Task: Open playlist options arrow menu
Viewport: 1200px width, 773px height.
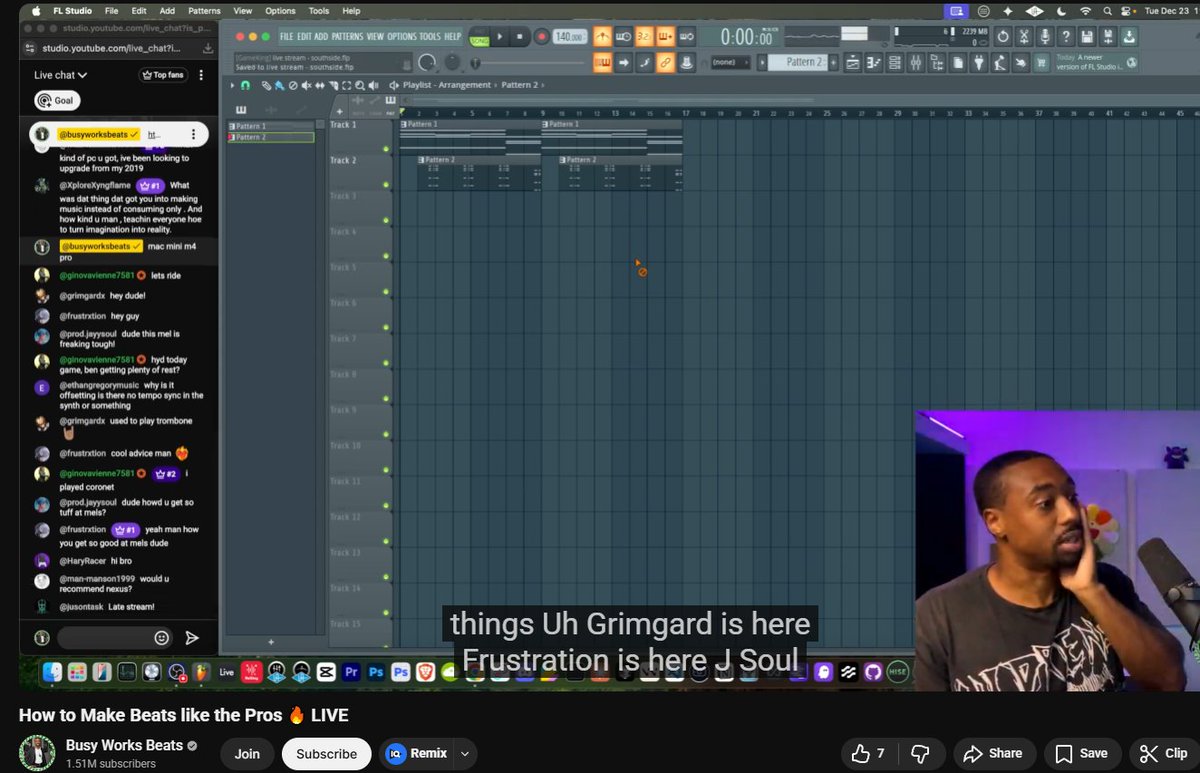Action: (232, 86)
